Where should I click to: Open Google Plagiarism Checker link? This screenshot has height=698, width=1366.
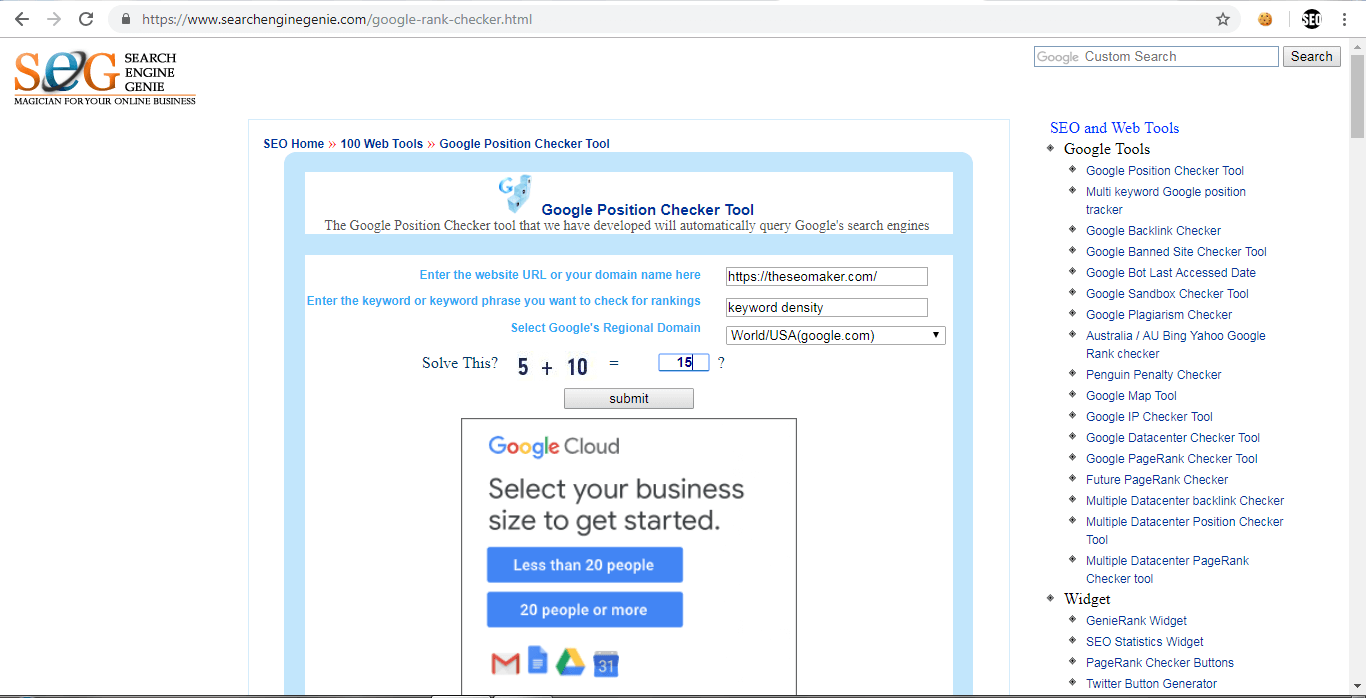(x=1159, y=315)
